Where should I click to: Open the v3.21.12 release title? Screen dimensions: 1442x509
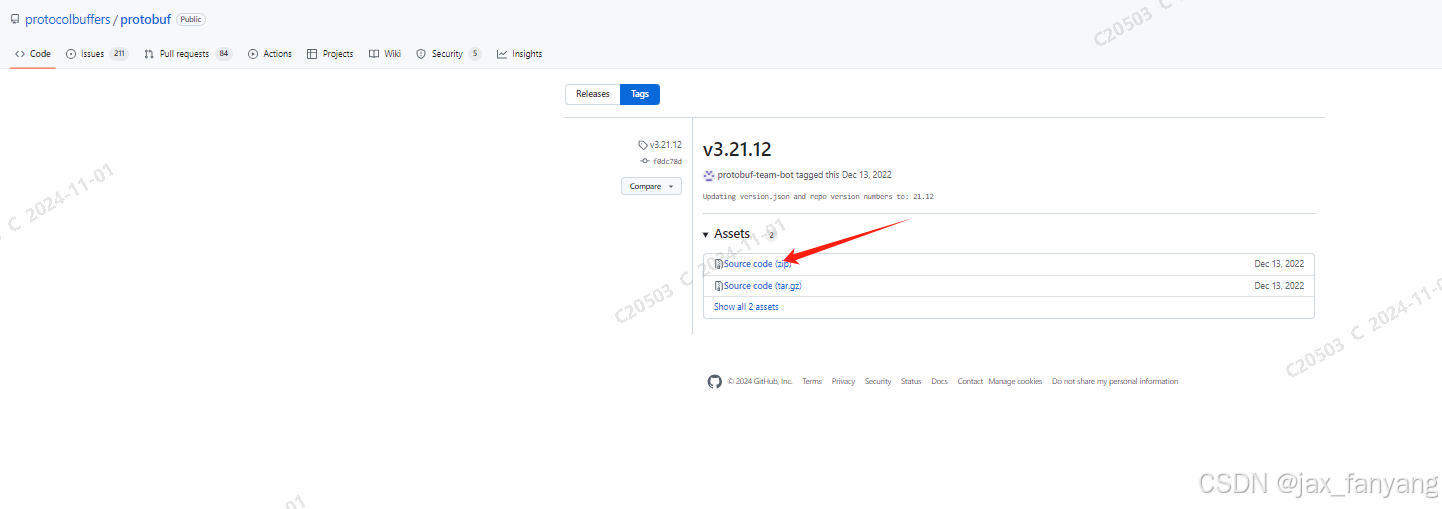point(737,150)
